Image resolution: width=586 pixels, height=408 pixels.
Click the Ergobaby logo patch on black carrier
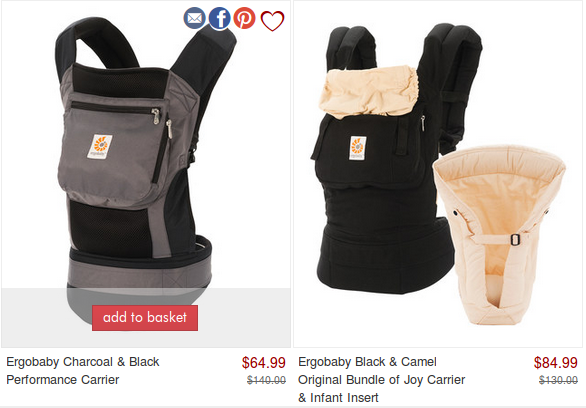[358, 148]
